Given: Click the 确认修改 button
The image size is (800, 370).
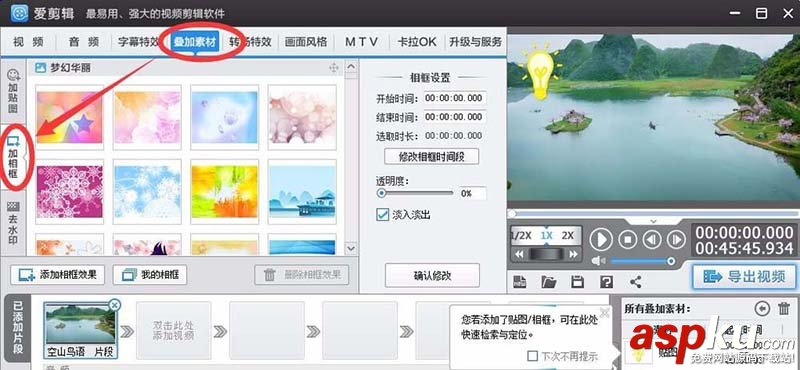Looking at the screenshot, I should coord(432,276).
